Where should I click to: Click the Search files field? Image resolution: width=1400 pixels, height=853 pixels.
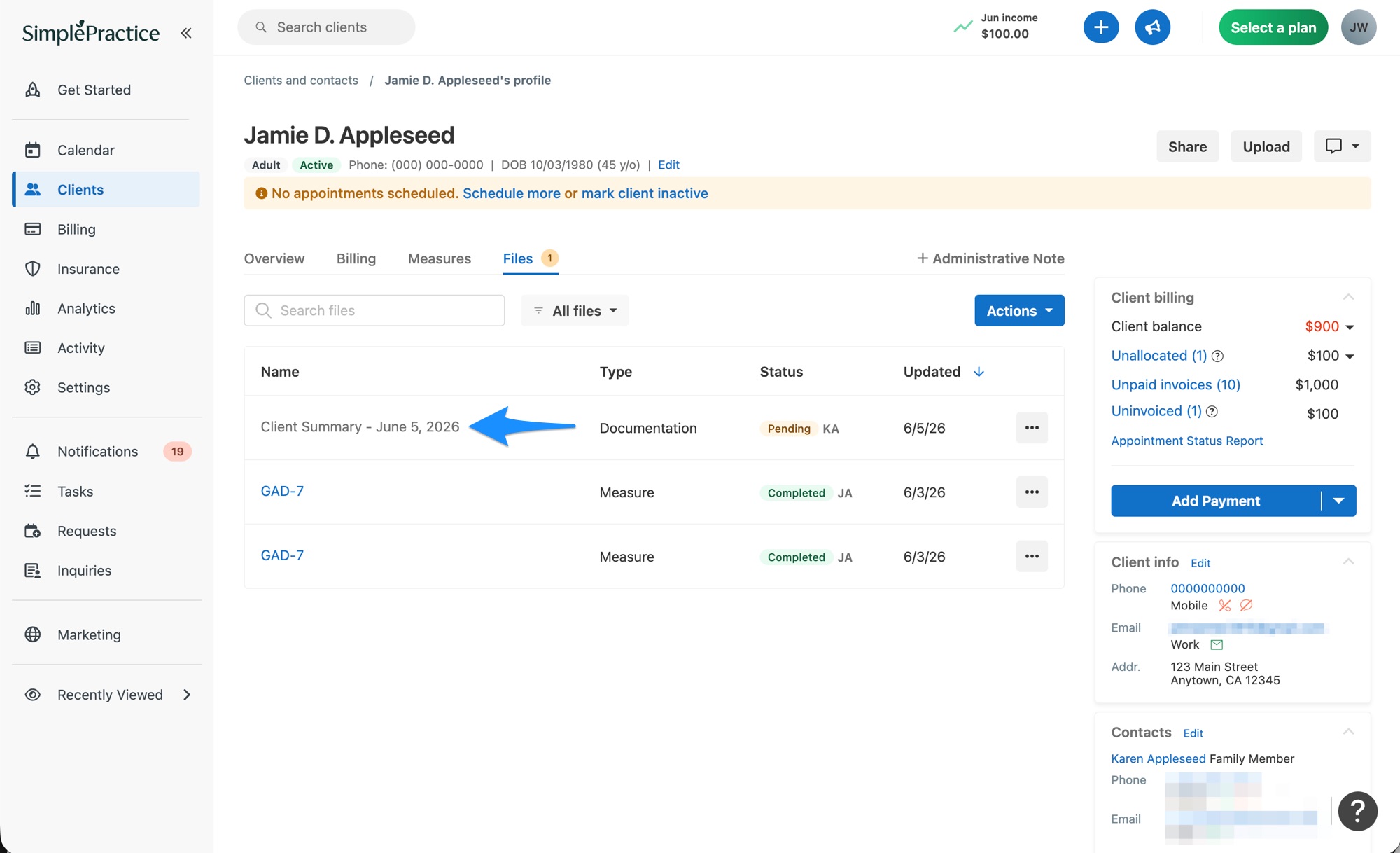point(374,310)
